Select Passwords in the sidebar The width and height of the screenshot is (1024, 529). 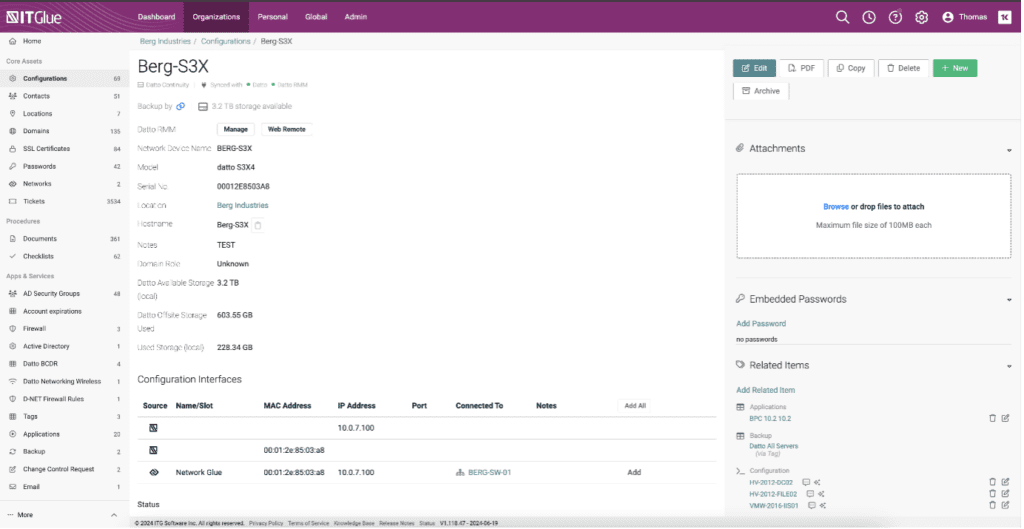(x=40, y=166)
